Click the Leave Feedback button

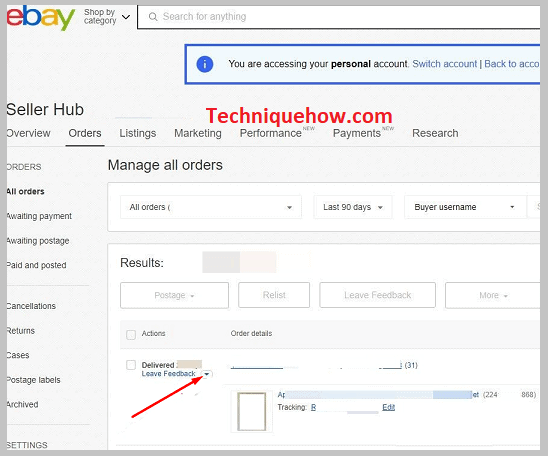coord(377,295)
